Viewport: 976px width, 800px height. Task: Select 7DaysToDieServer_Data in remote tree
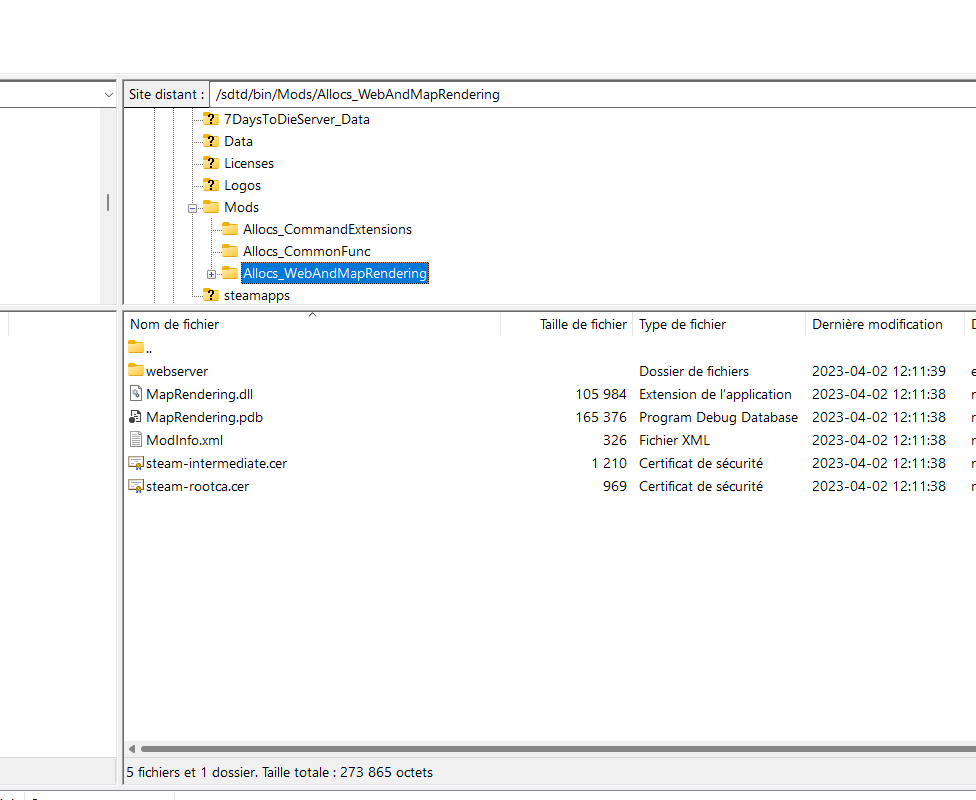click(x=296, y=119)
